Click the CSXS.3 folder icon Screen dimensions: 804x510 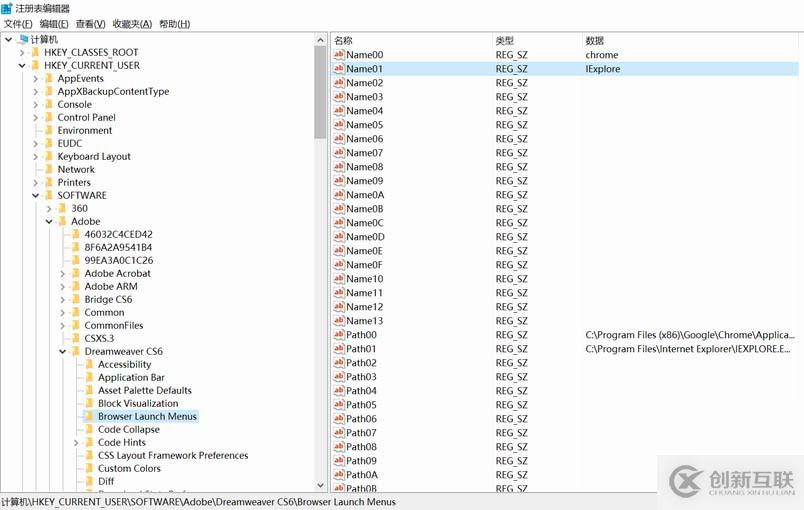coord(76,338)
